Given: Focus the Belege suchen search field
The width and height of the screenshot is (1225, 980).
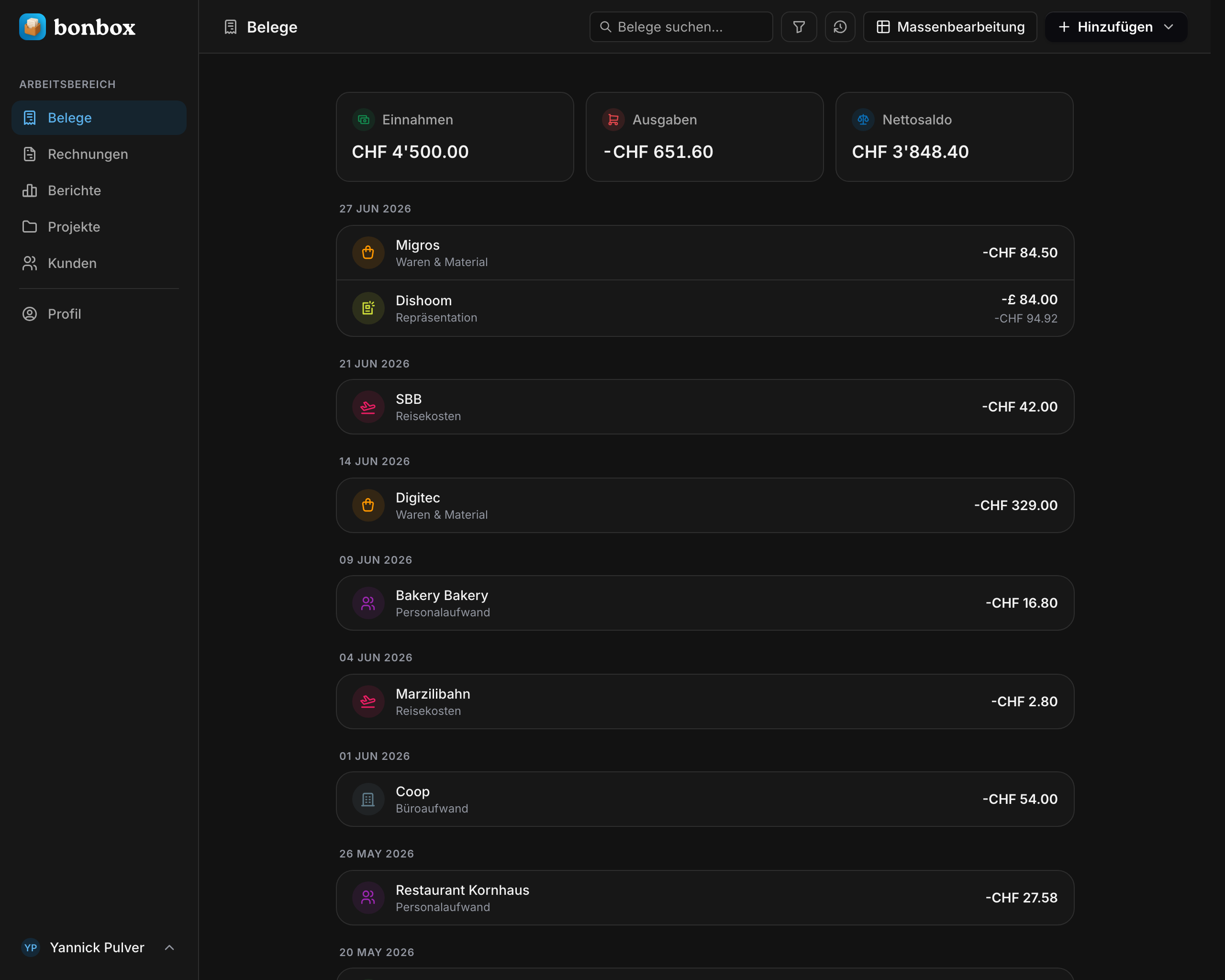Looking at the screenshot, I should (x=680, y=27).
